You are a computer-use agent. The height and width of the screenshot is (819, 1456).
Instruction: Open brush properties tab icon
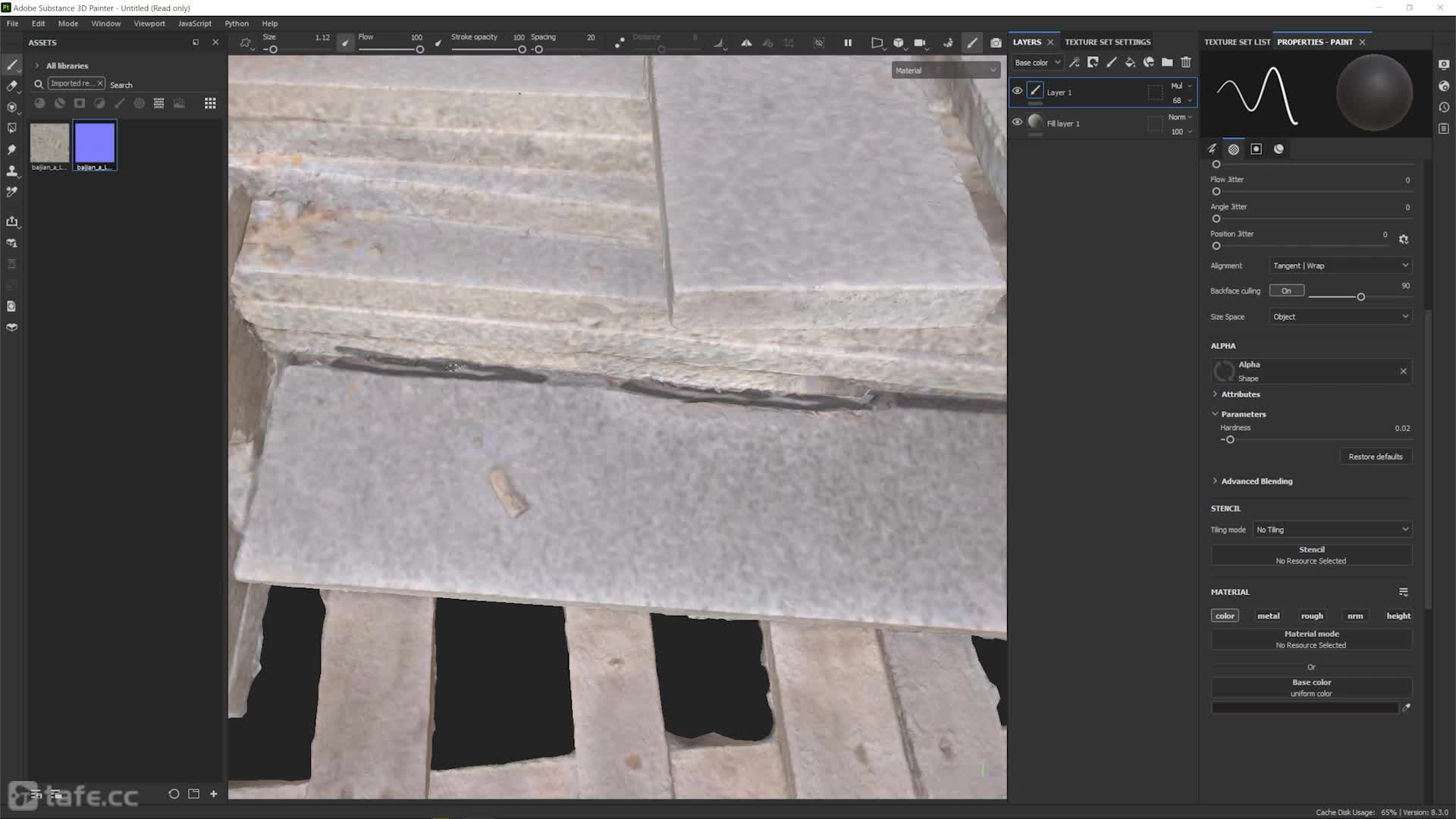1212,149
